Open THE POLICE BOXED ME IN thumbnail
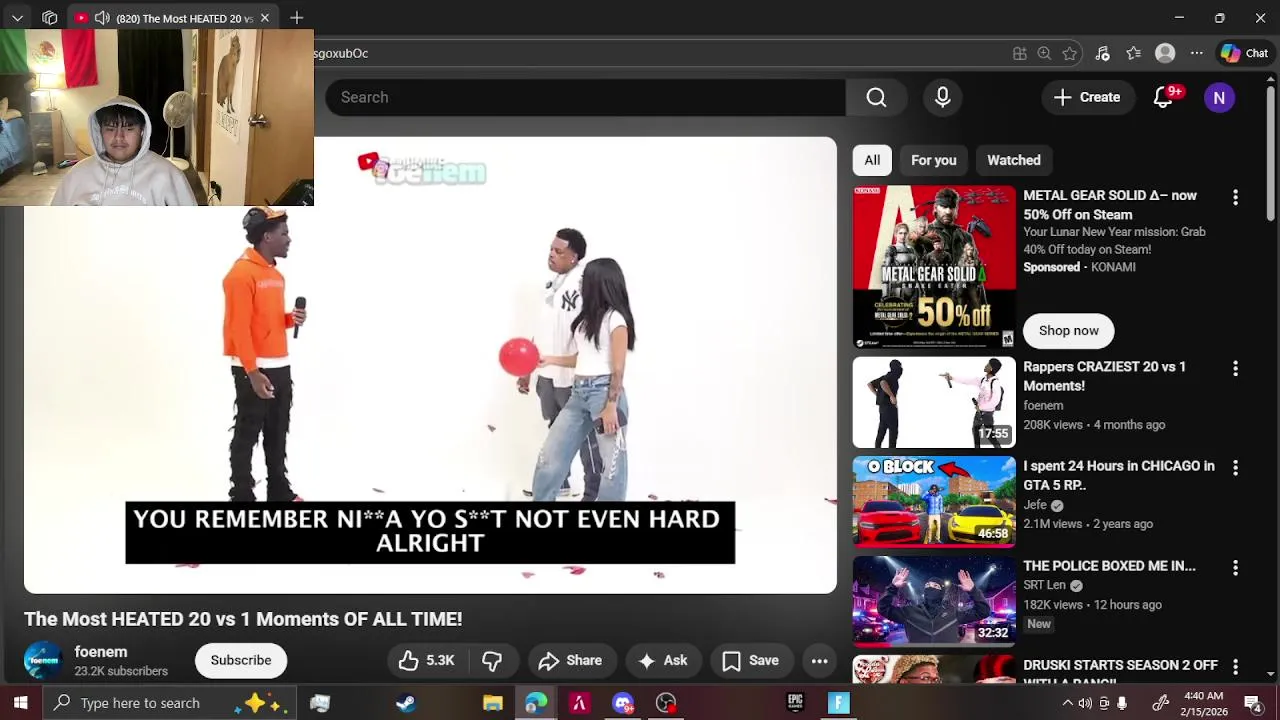 [x=934, y=601]
